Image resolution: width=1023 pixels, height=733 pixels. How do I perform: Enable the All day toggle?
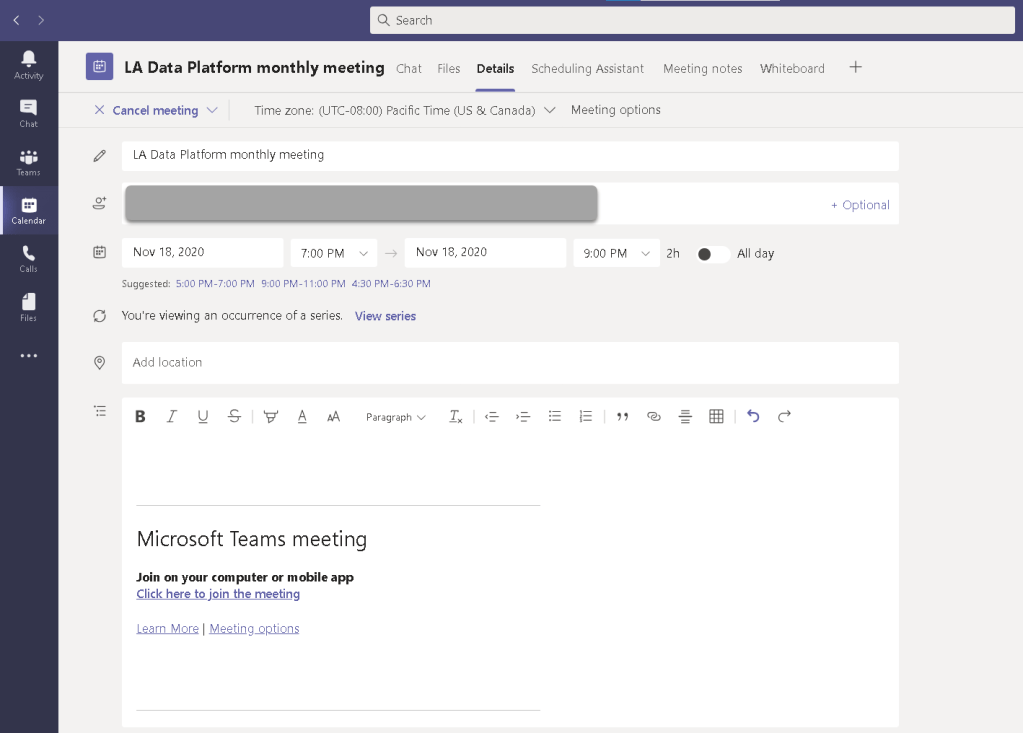pos(713,254)
